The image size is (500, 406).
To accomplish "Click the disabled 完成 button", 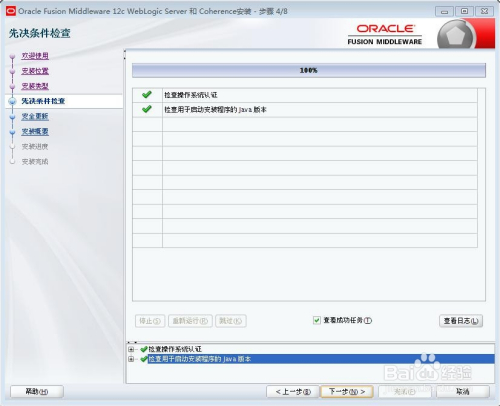I will click(x=405, y=392).
